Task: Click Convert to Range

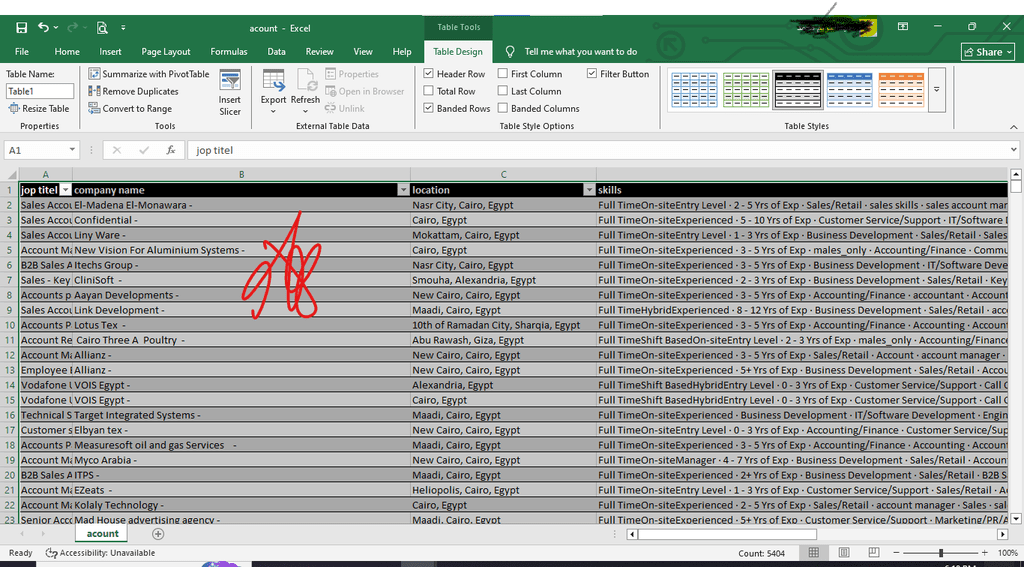Action: pos(130,108)
